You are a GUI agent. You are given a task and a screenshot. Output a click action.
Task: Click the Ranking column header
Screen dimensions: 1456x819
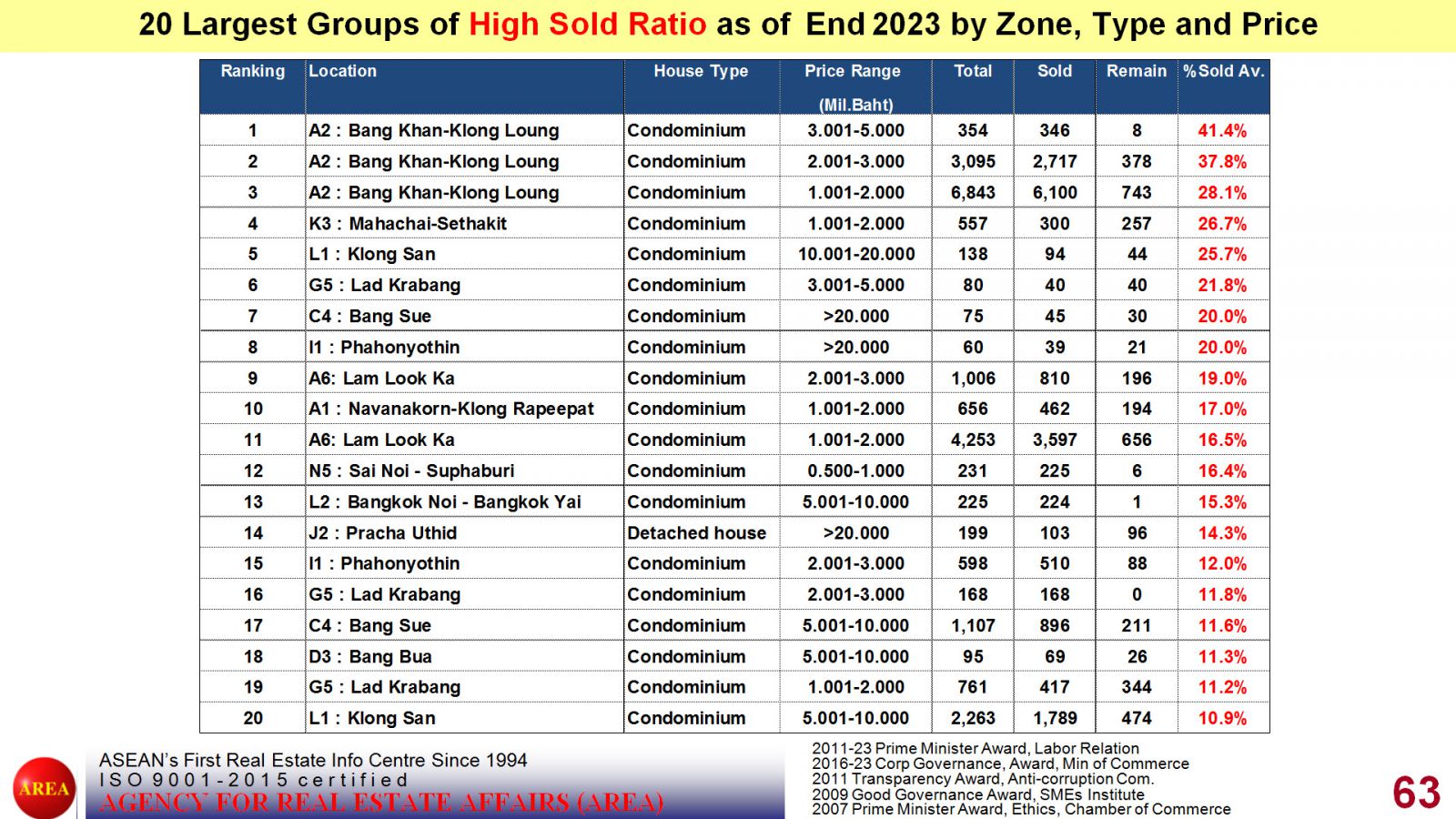(253, 71)
